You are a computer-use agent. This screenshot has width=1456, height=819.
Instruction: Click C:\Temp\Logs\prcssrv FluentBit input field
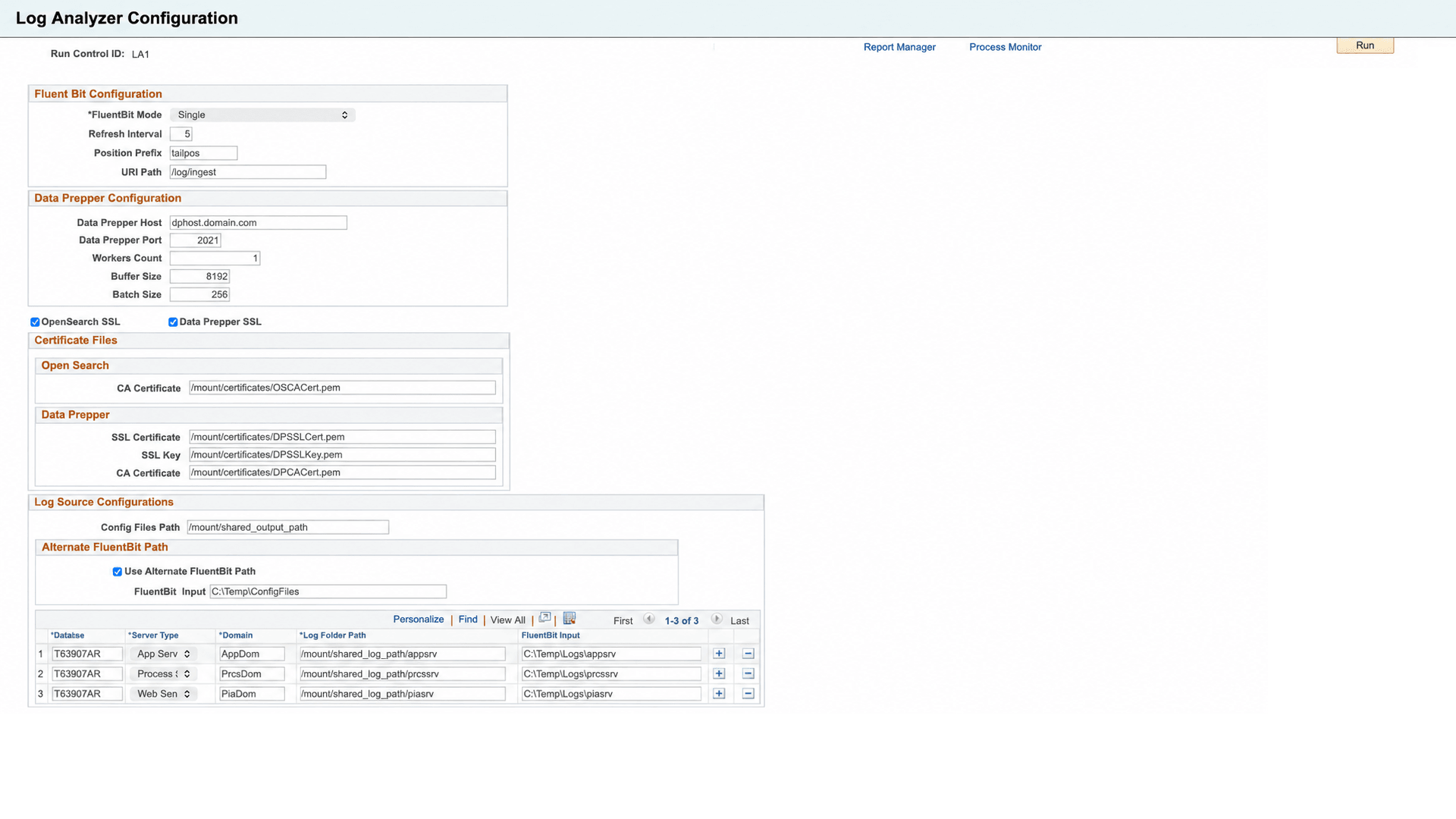tap(611, 674)
